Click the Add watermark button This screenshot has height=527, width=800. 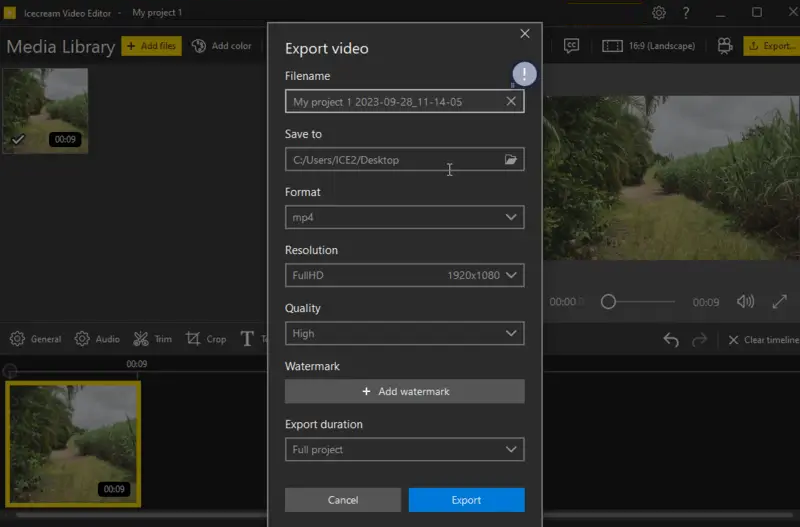(404, 392)
